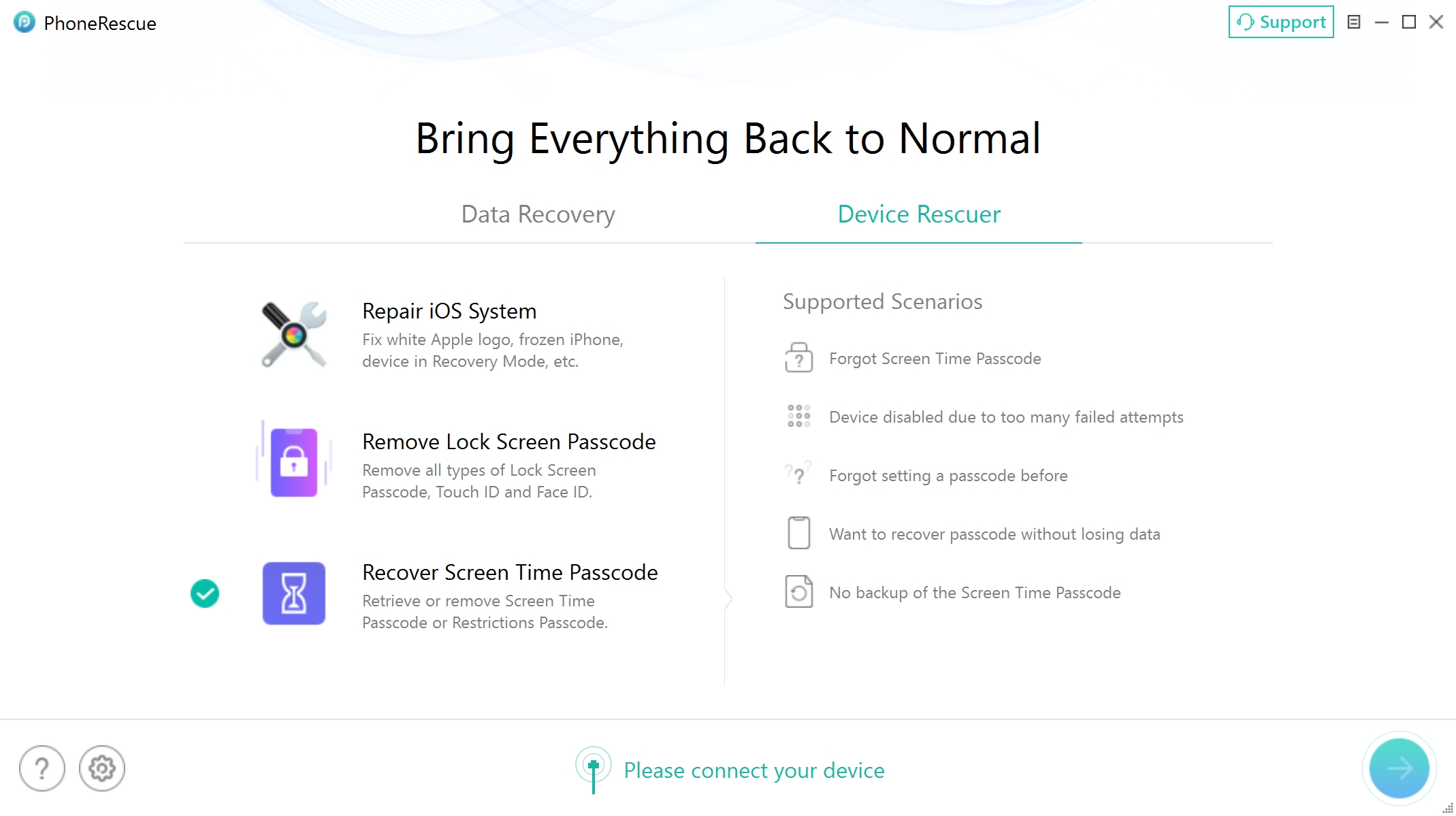1456x816 pixels.
Task: Expand supported scenarios for Lock Screen Passcode
Action: (459, 463)
